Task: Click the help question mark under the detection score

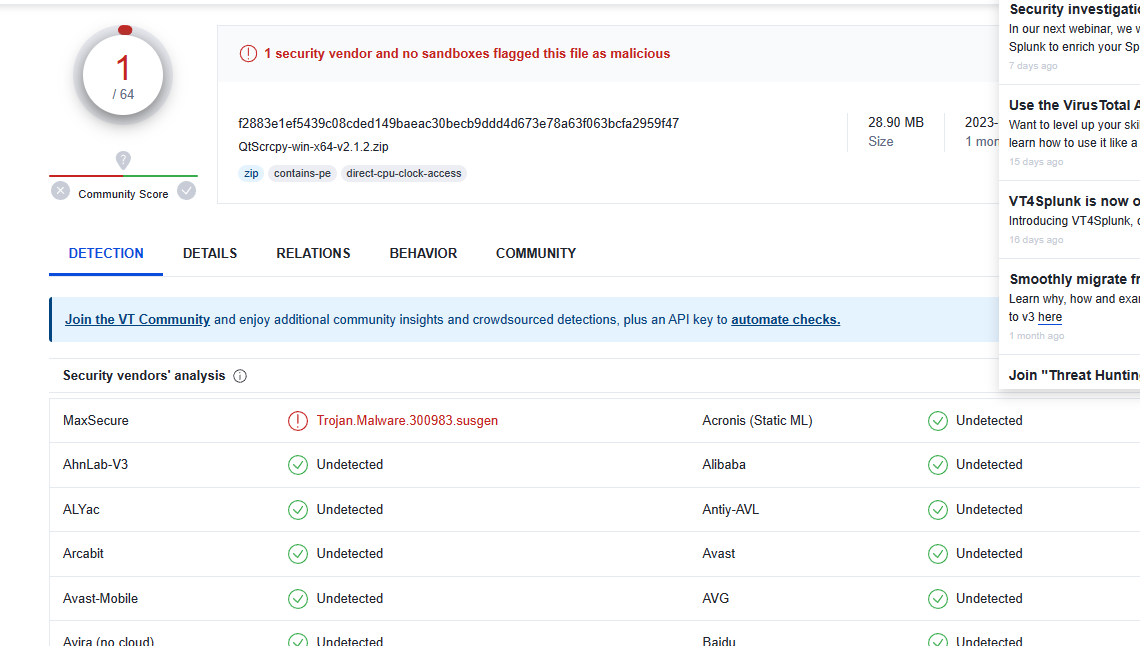Action: click(122, 160)
